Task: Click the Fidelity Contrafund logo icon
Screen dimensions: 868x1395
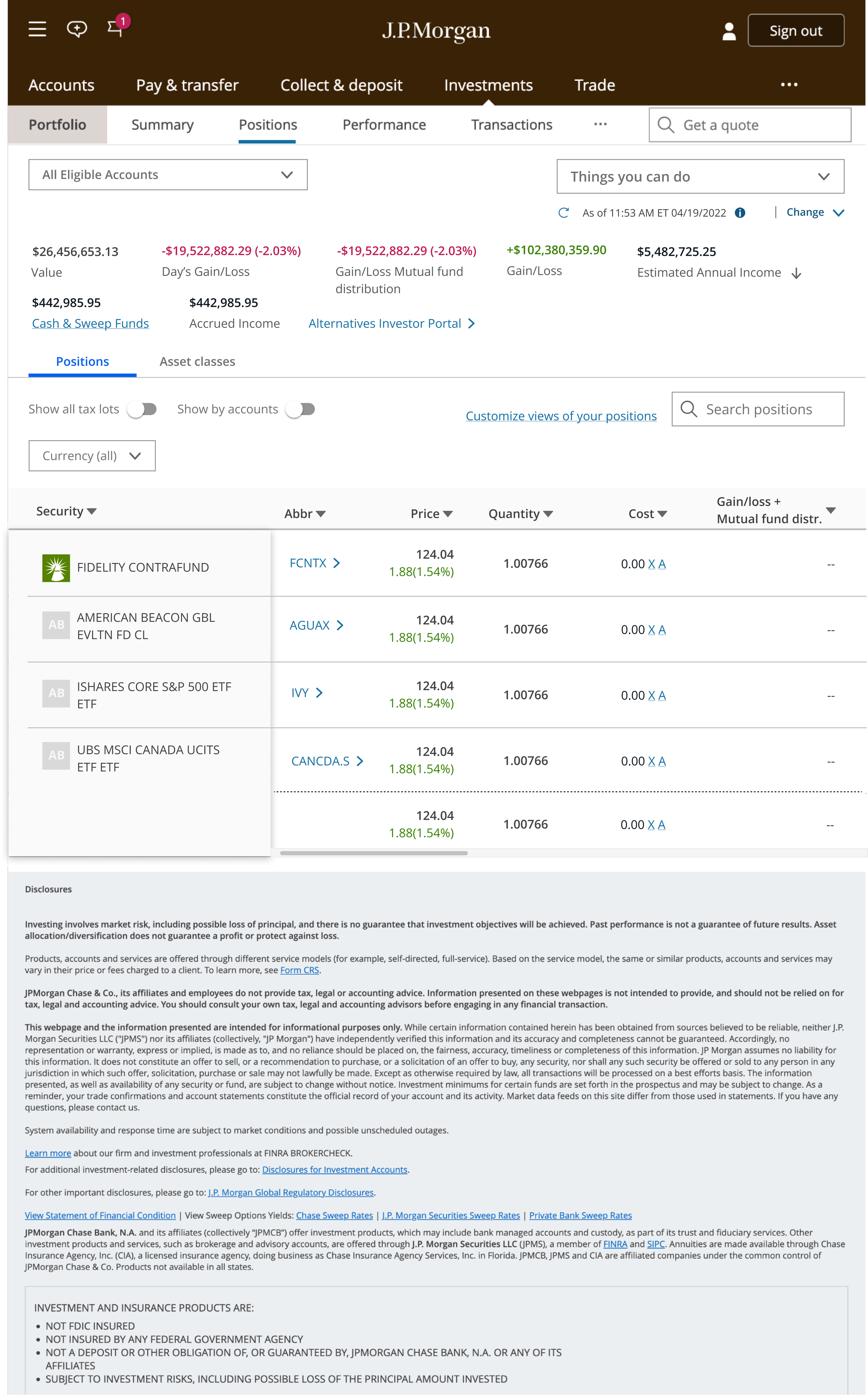Action: (x=56, y=568)
